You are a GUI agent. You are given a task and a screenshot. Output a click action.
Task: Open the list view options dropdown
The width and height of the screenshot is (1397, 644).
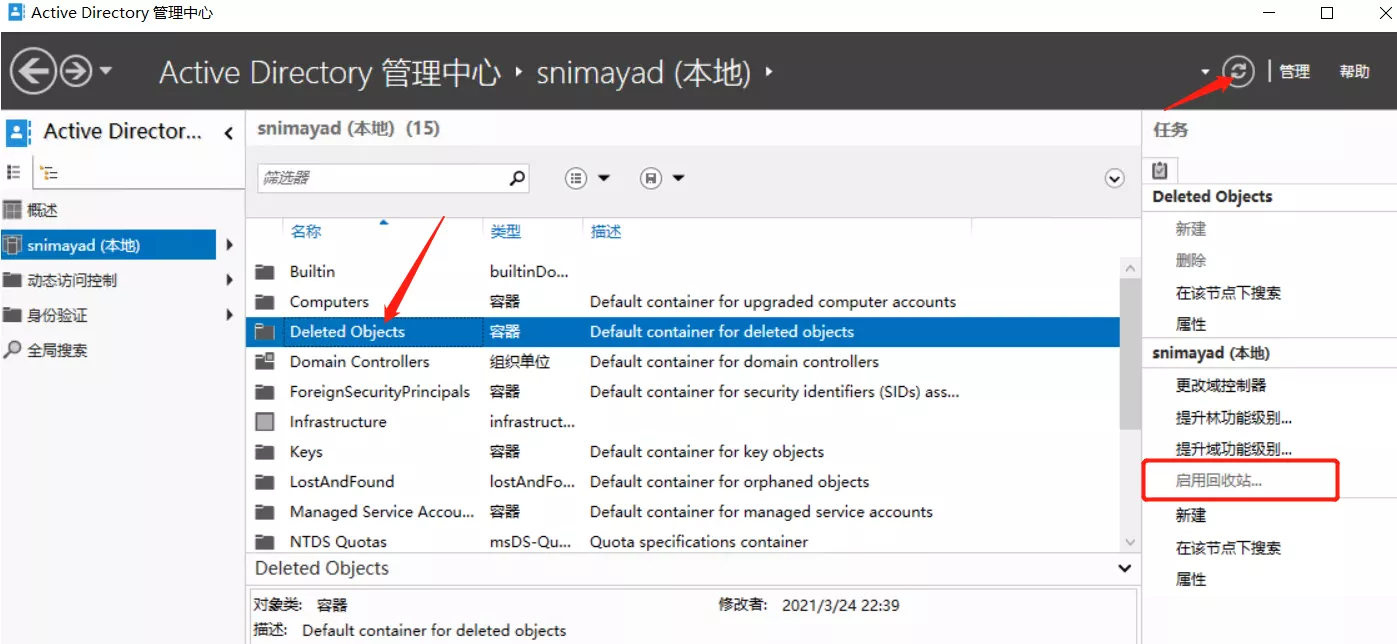[x=588, y=178]
